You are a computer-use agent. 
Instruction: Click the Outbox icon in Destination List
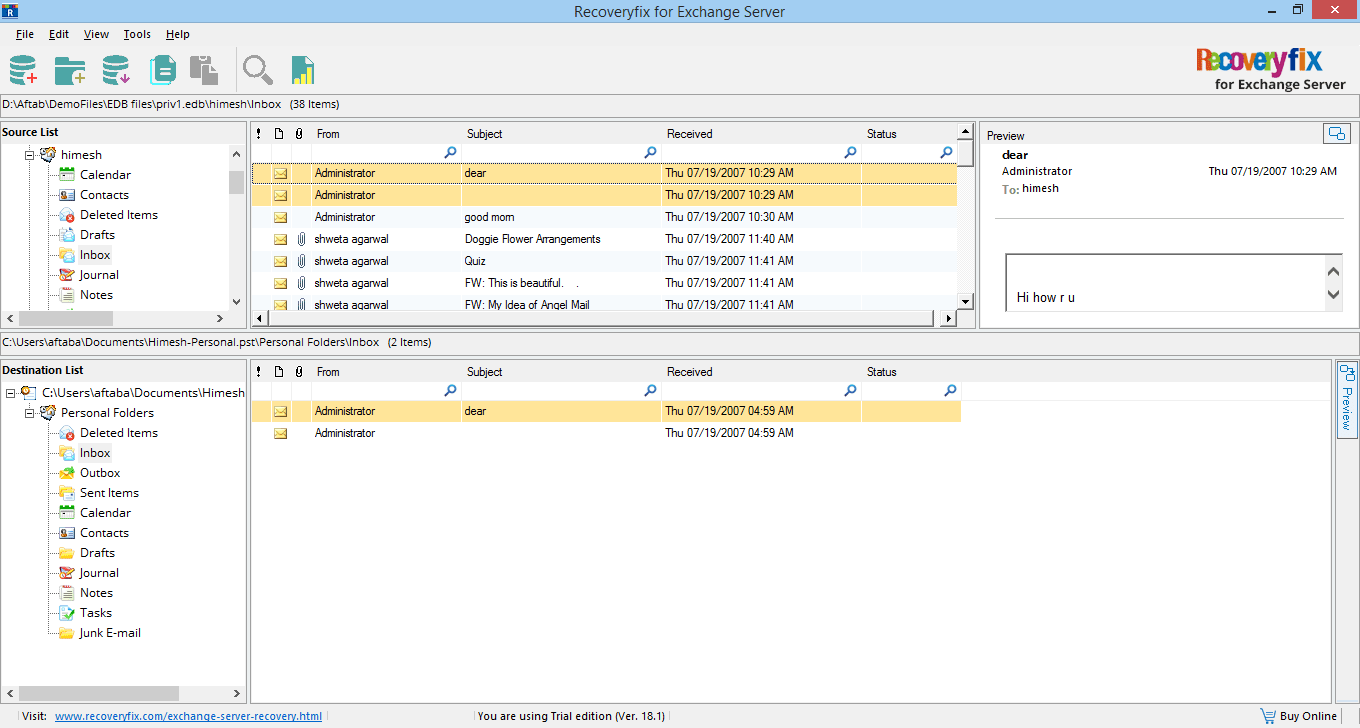(67, 473)
